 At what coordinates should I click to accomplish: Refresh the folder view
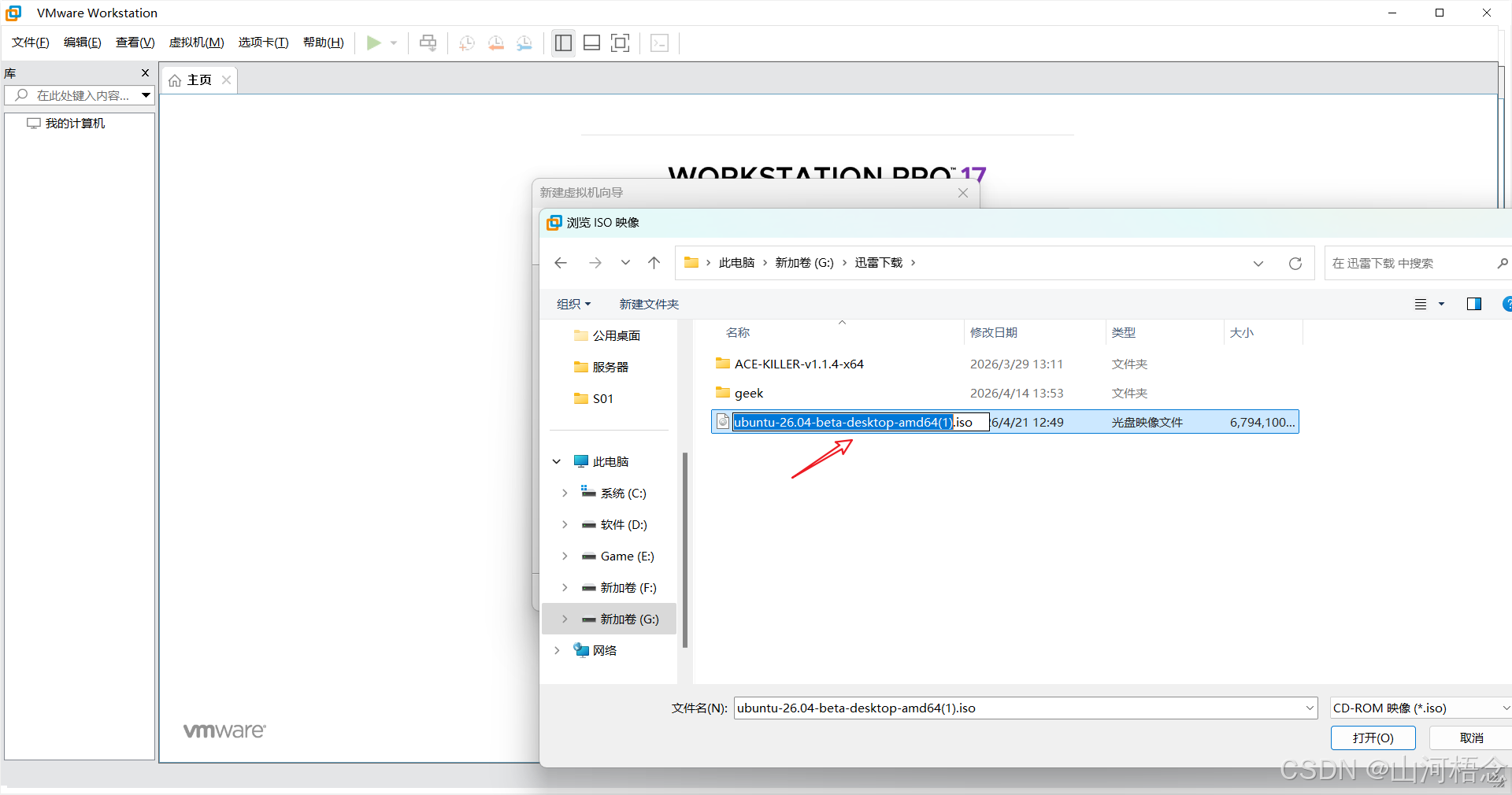1295,264
